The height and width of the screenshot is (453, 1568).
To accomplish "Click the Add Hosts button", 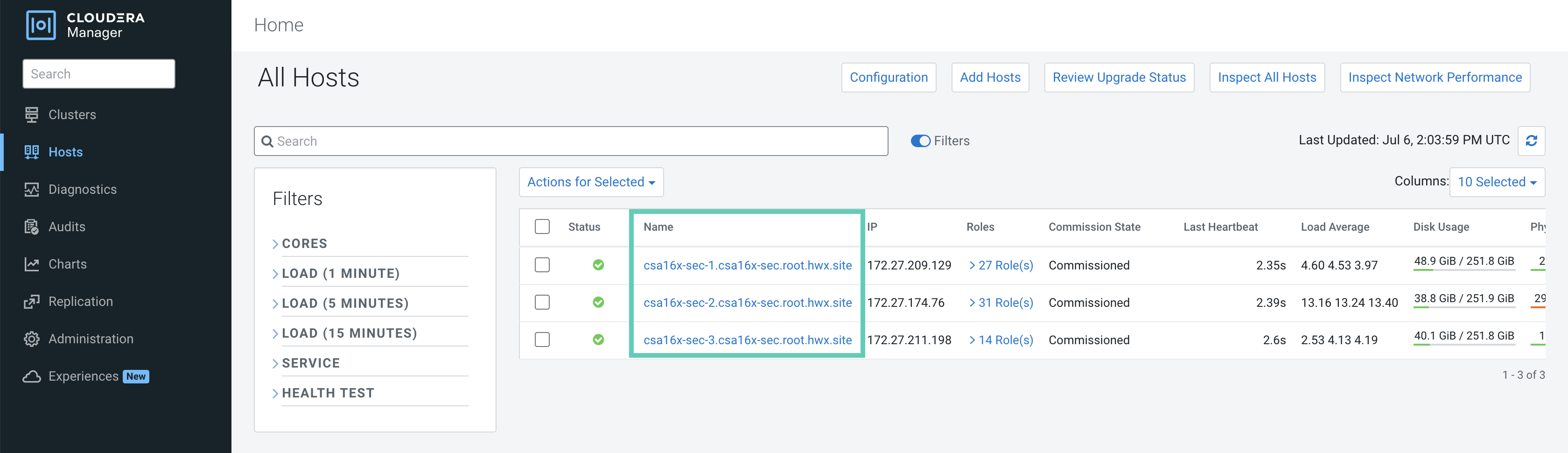I will 990,78.
